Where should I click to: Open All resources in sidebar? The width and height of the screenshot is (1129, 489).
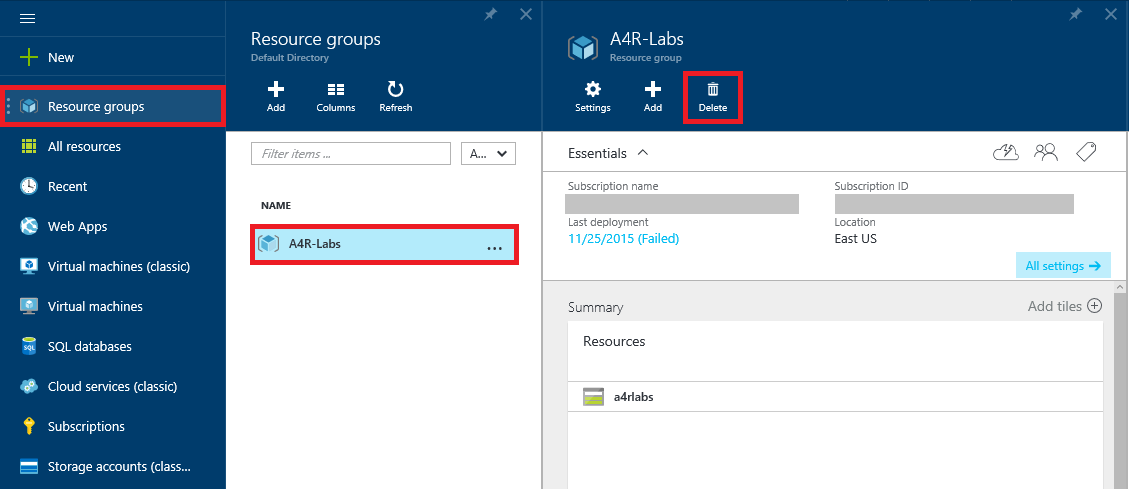(x=84, y=147)
